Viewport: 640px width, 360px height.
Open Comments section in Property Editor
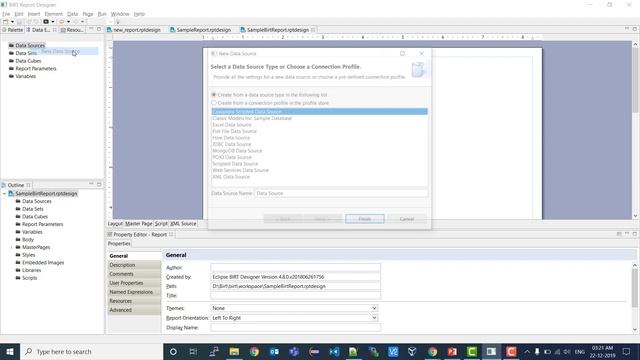point(134,274)
